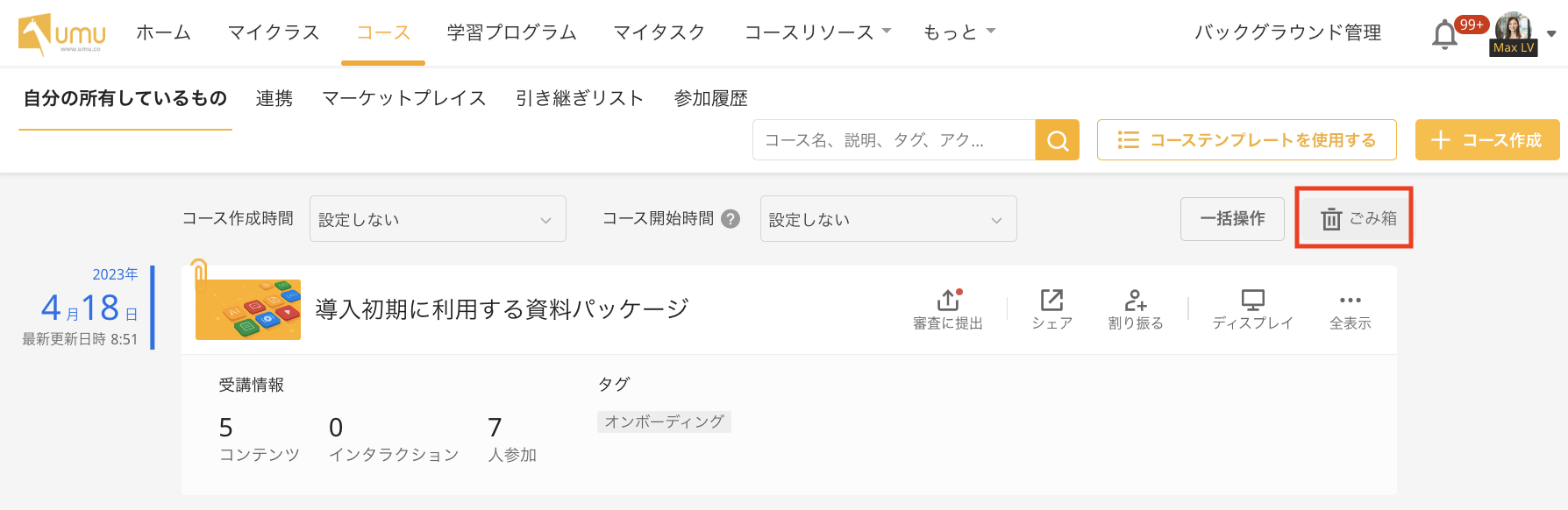Click the course search input field
This screenshot has width=1568, height=510.
click(893, 140)
